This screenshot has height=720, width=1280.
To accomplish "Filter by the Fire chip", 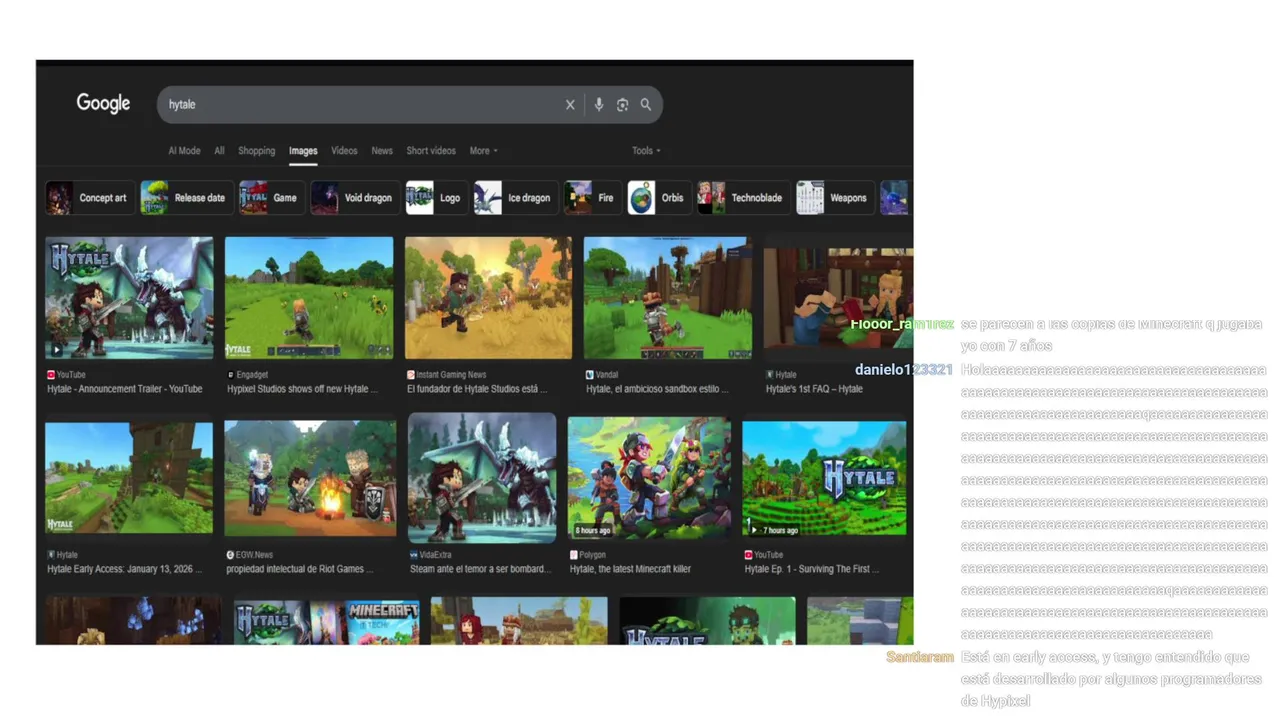I will [592, 198].
